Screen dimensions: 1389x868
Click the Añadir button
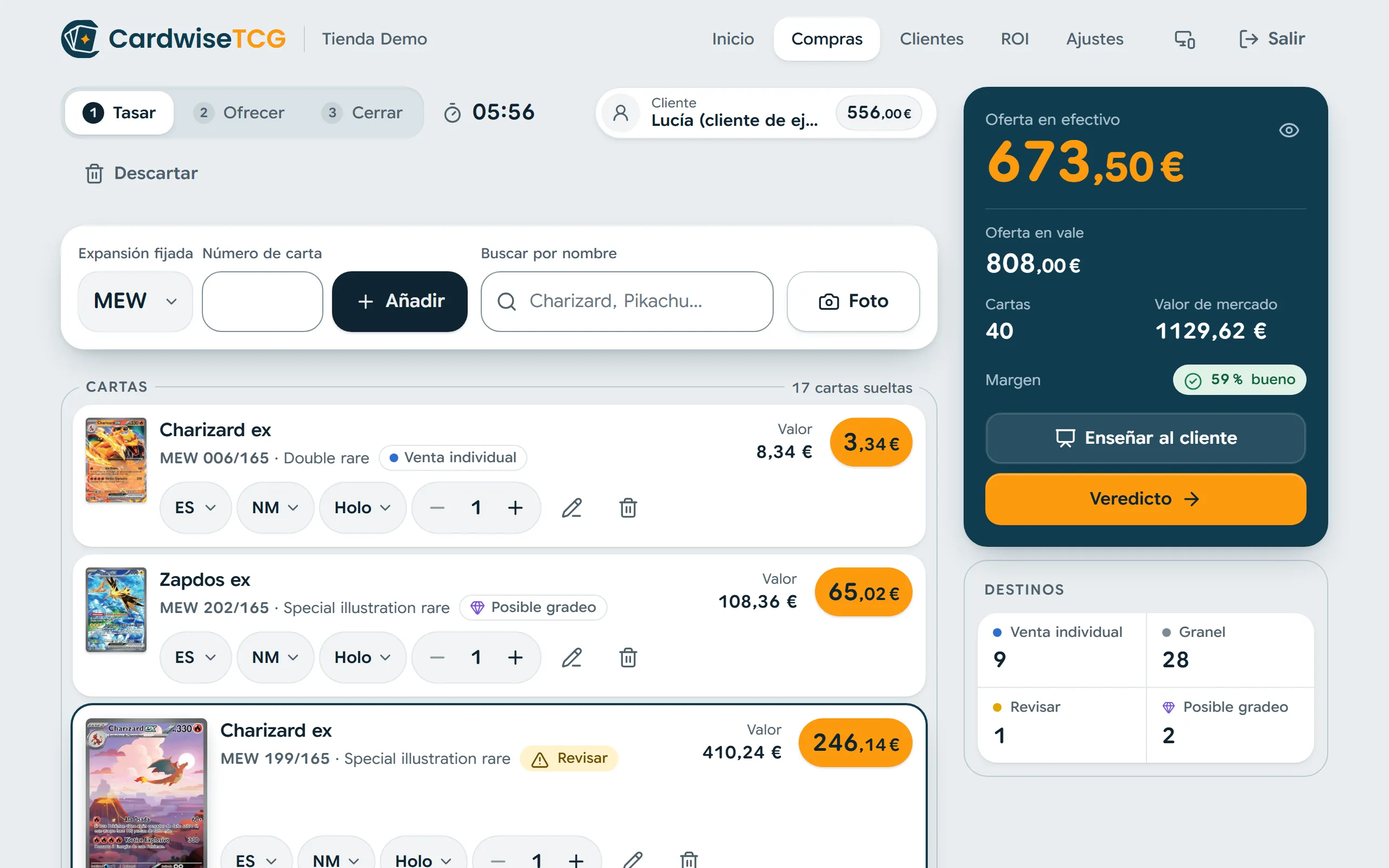pyautogui.click(x=400, y=301)
